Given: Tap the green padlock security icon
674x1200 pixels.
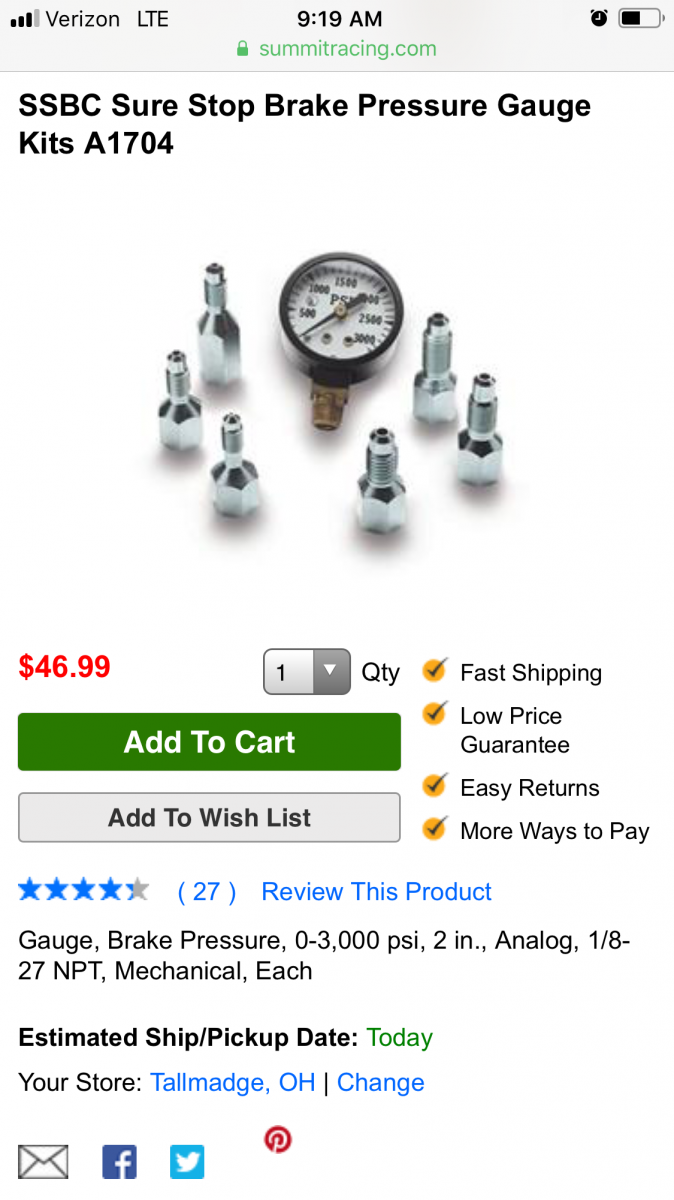Looking at the screenshot, I should [x=242, y=49].
